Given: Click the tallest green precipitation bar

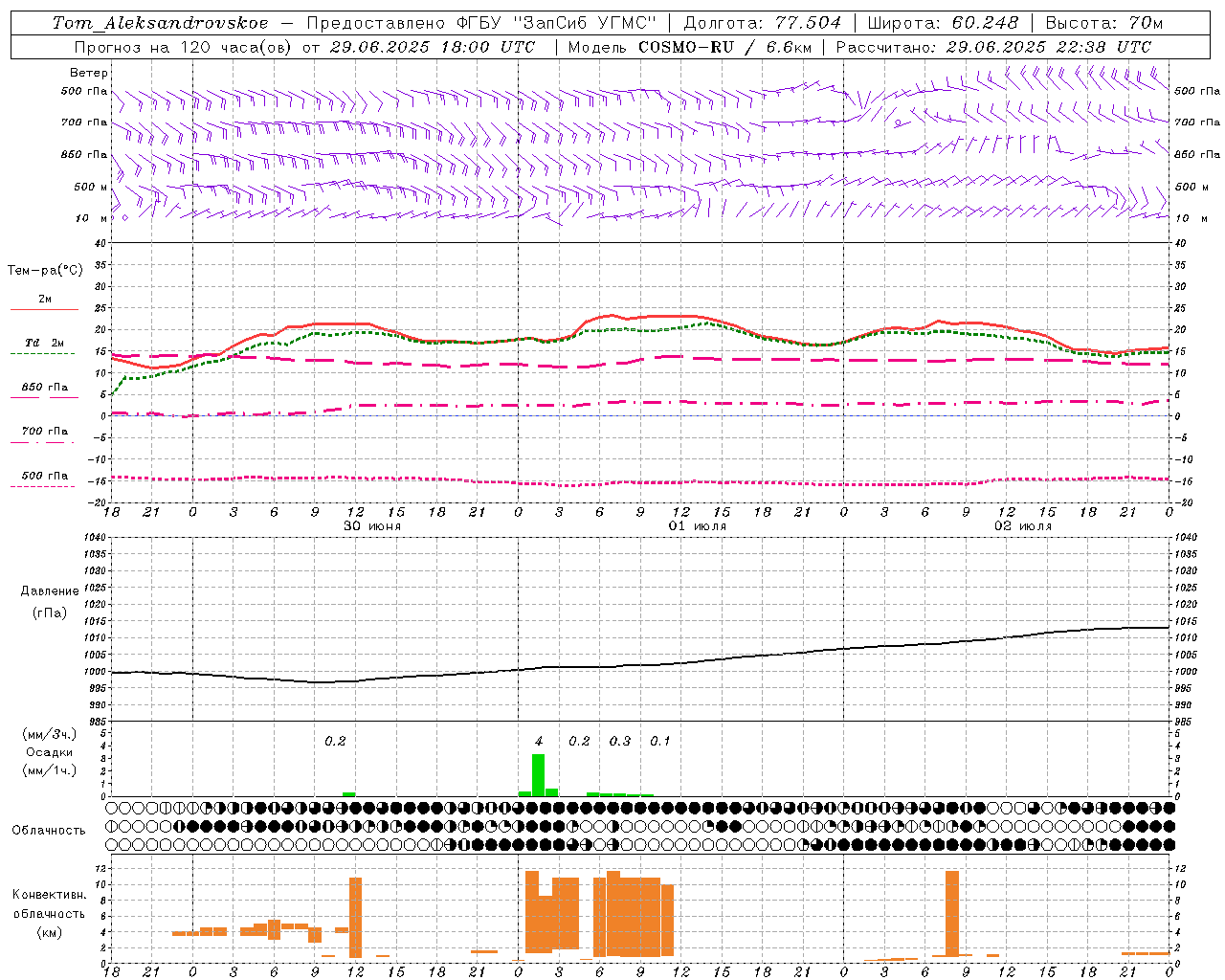Looking at the screenshot, I should [539, 775].
